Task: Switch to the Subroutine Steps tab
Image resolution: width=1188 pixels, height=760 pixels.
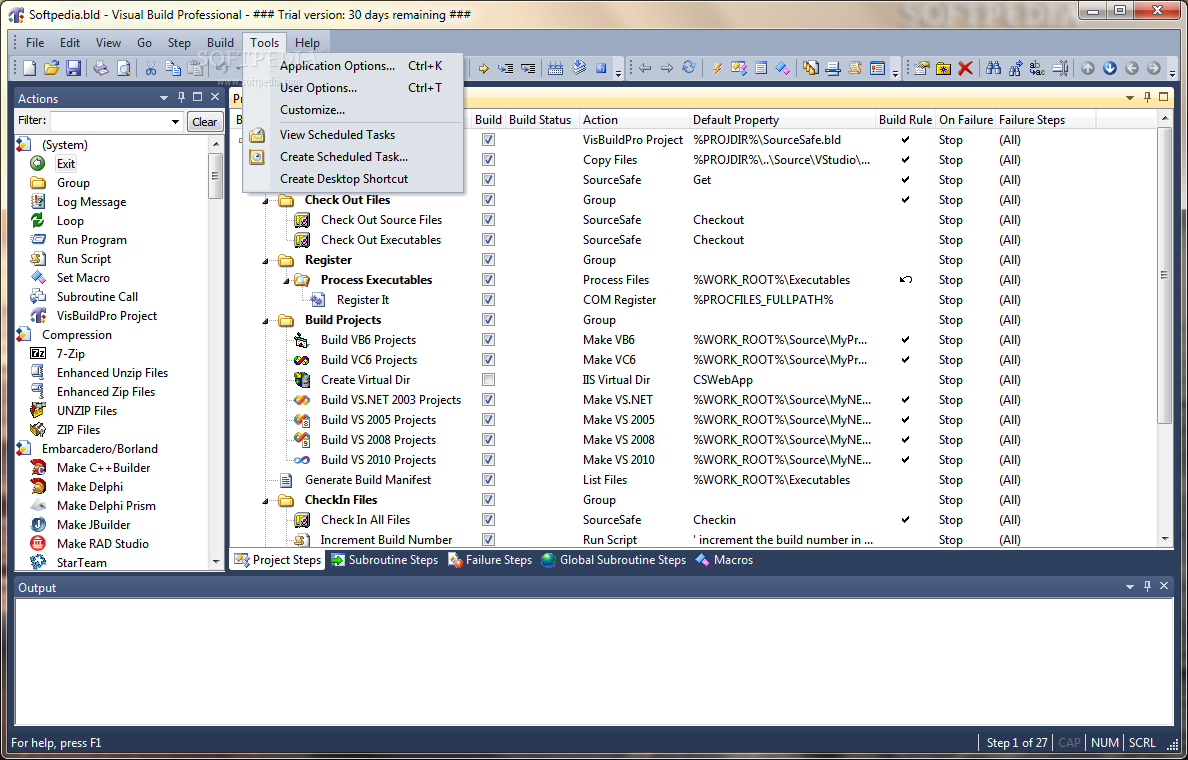Action: (385, 560)
